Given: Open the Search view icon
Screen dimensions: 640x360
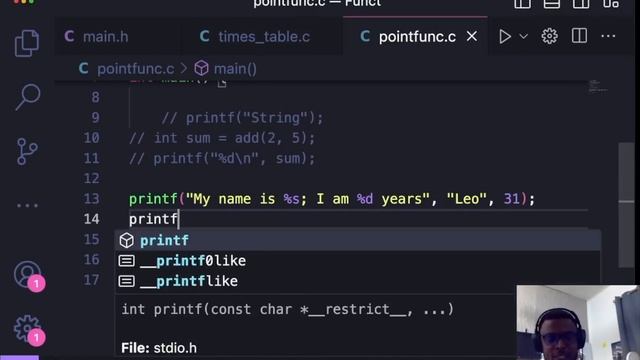Looking at the screenshot, I should click(x=28, y=97).
